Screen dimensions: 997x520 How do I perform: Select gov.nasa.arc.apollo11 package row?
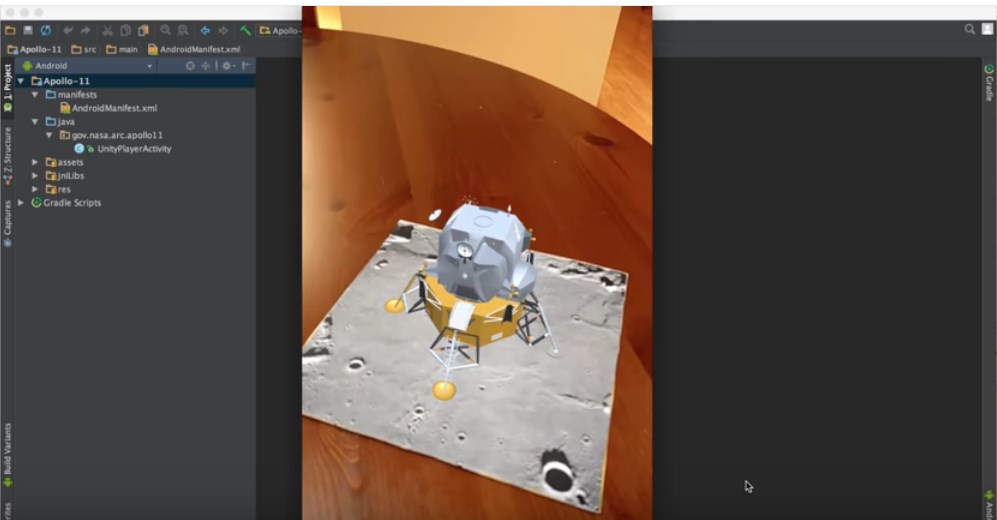point(111,135)
